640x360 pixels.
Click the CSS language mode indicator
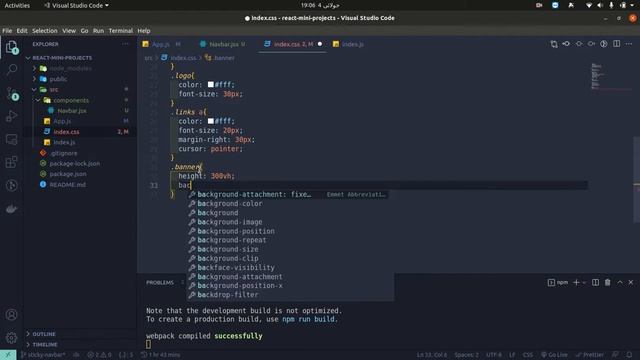(528, 355)
